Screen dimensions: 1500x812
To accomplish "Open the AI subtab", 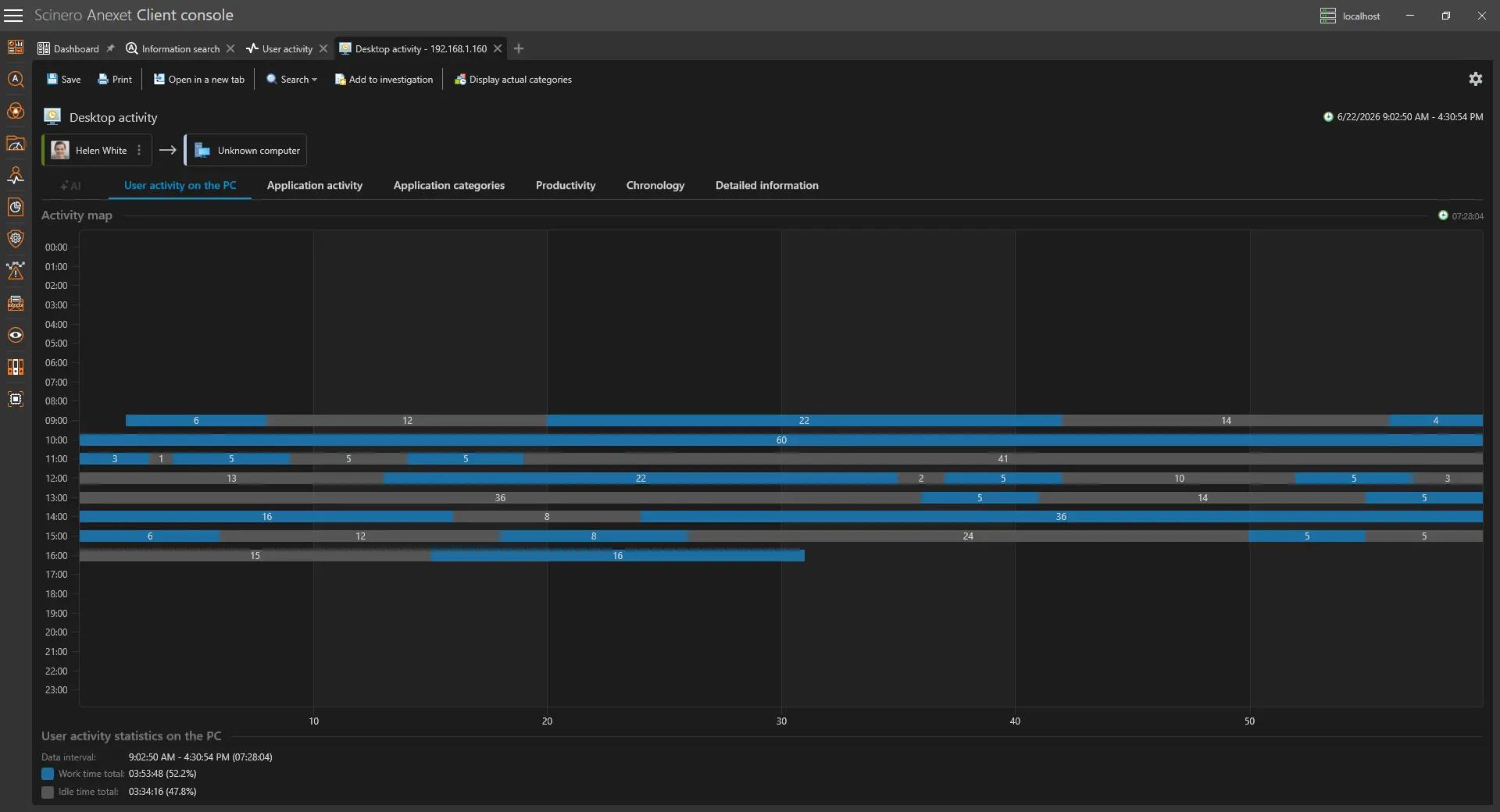I will [x=70, y=185].
